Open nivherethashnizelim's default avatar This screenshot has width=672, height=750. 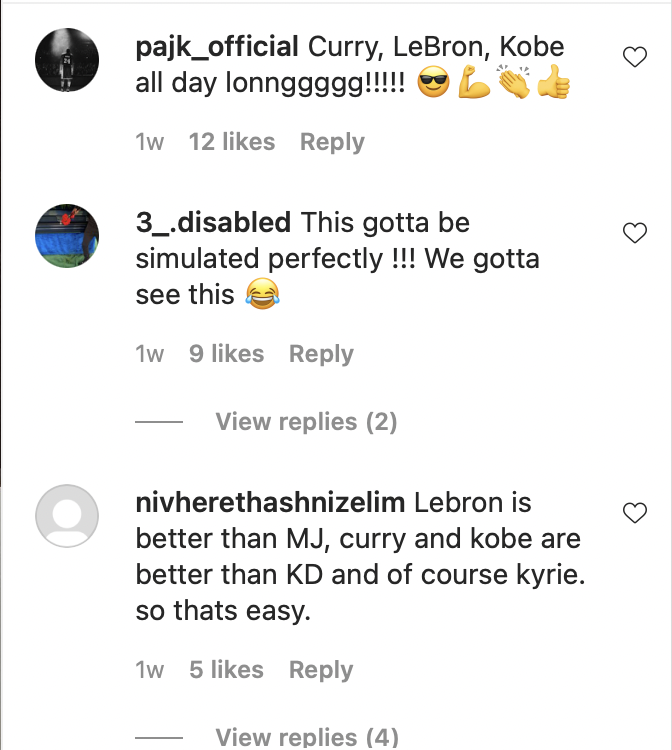click(x=67, y=516)
